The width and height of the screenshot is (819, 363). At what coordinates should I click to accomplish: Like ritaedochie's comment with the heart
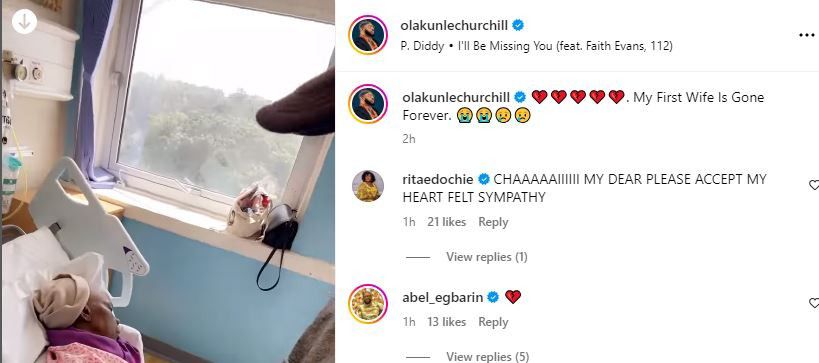pyautogui.click(x=814, y=185)
